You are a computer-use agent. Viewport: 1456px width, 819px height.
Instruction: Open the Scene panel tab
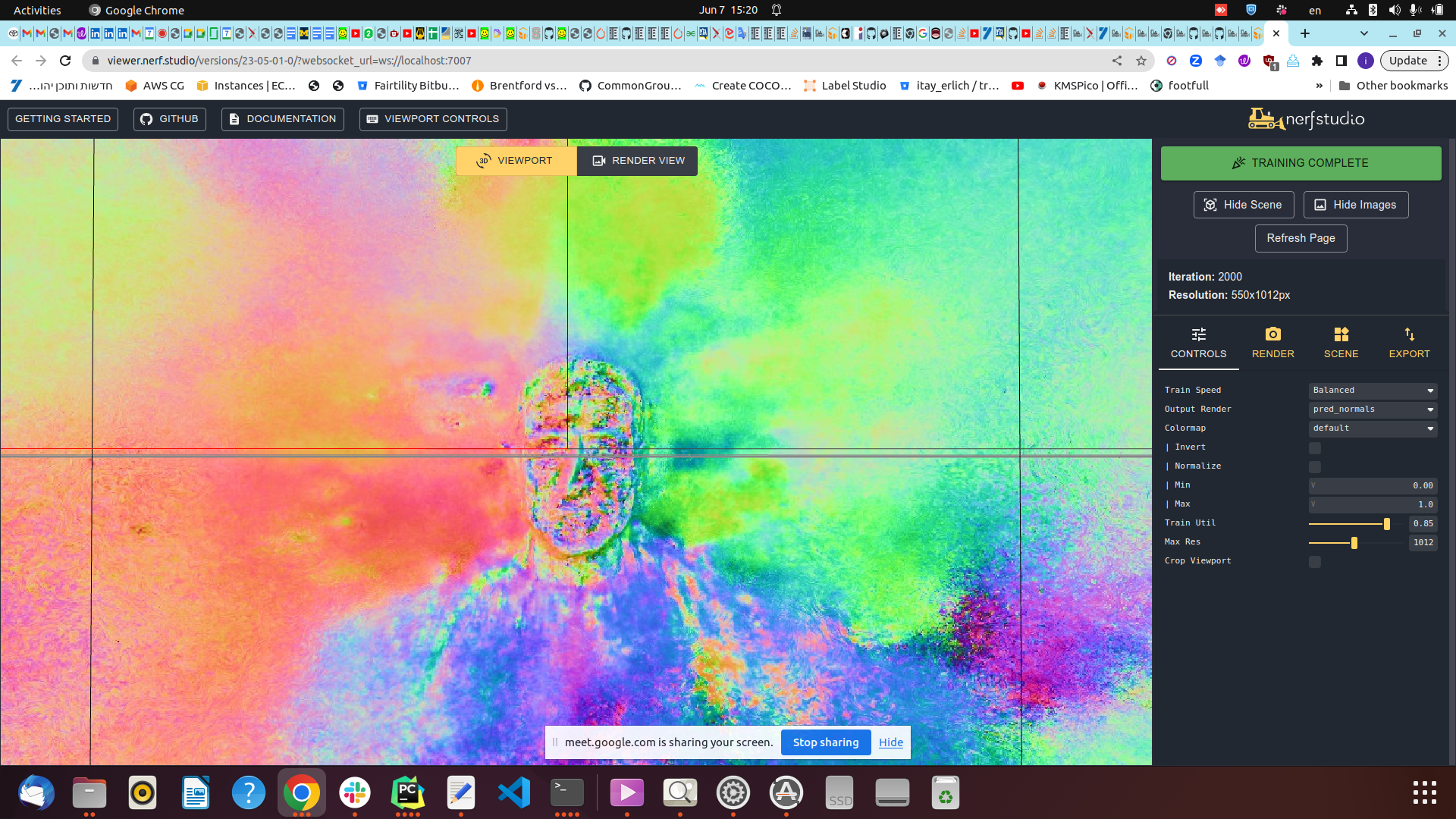[1341, 343]
